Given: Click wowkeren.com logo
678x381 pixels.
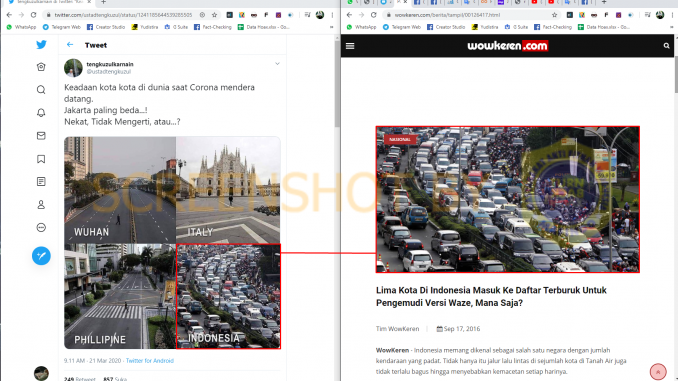Looking at the screenshot, I should pyautogui.click(x=508, y=46).
